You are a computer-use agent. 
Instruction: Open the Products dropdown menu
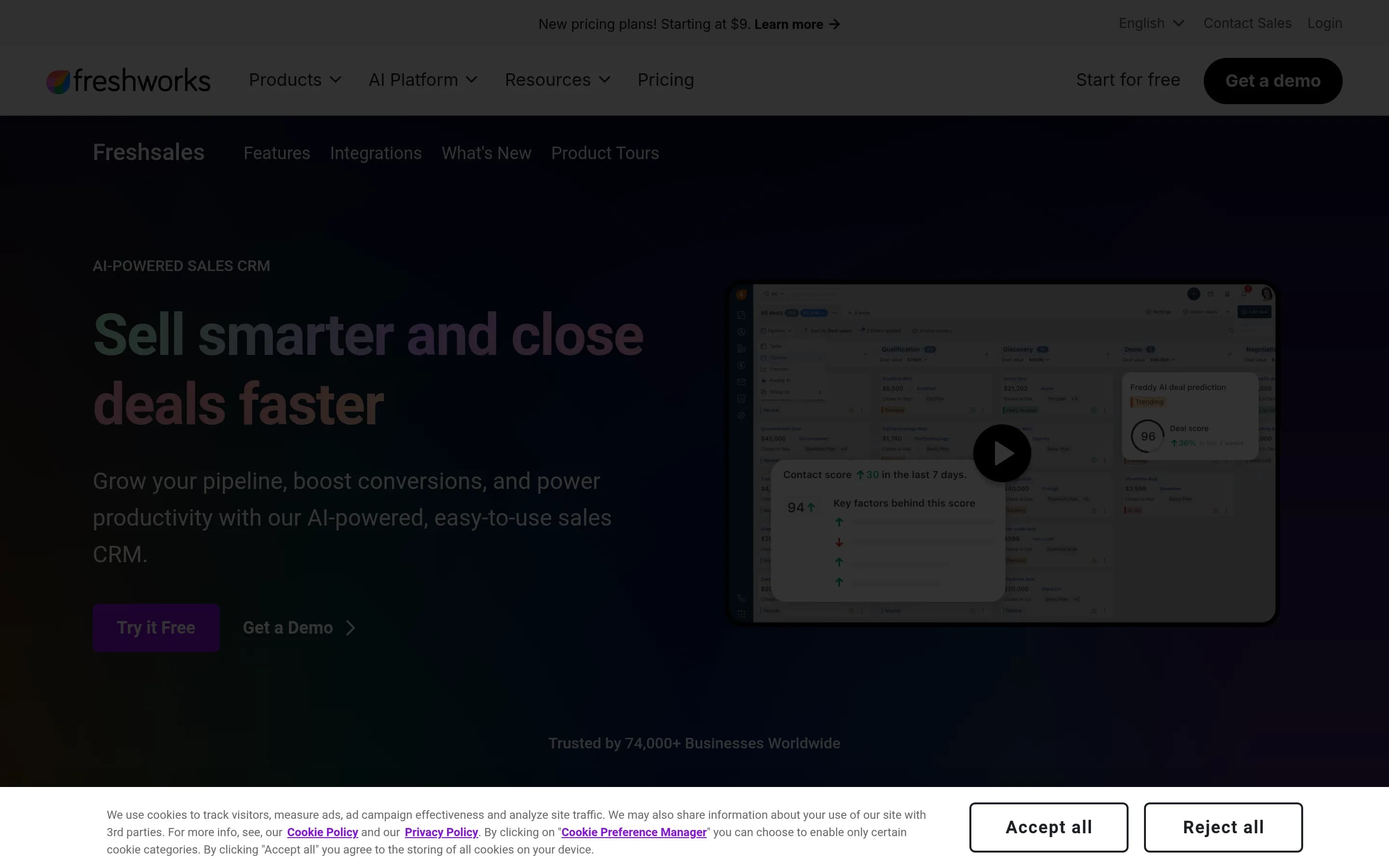point(295,80)
